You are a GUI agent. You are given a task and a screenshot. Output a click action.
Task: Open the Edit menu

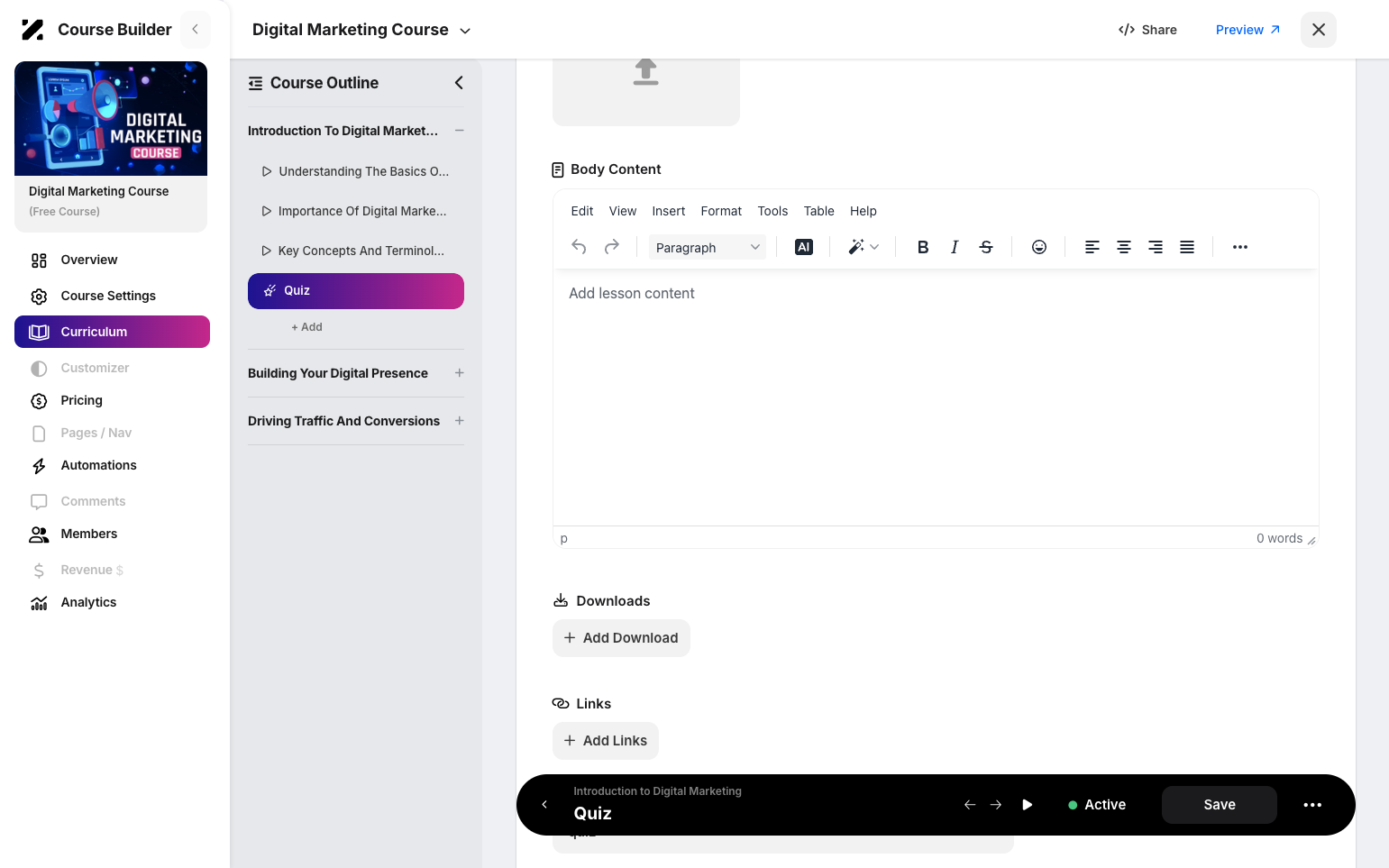pyautogui.click(x=582, y=211)
